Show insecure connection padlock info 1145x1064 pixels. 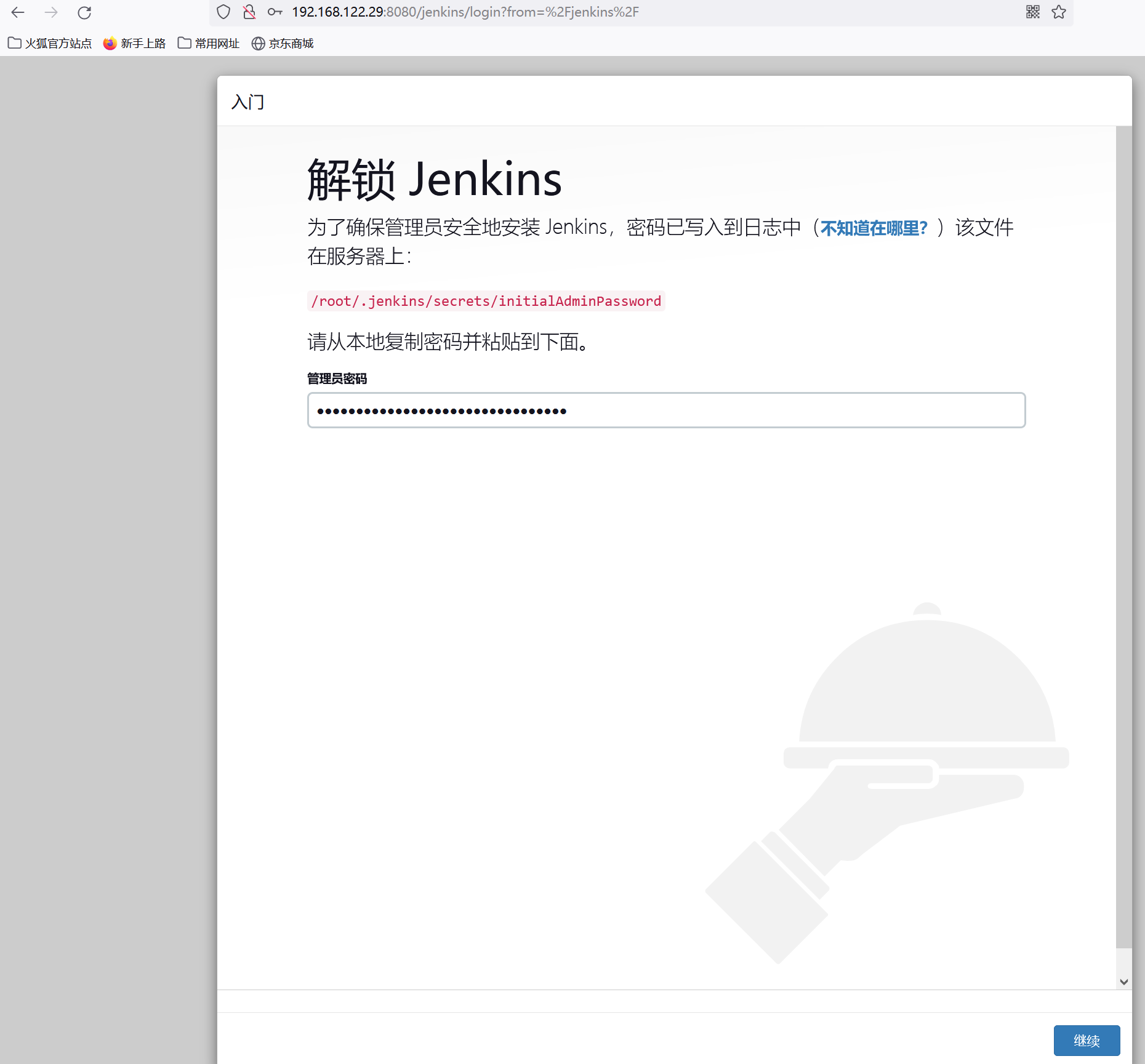tap(249, 12)
